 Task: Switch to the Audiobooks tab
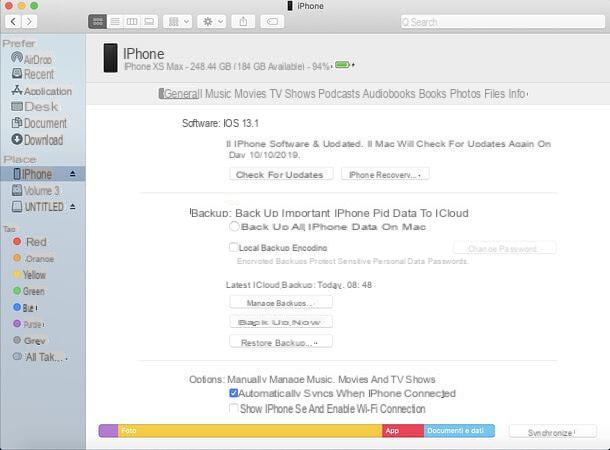[389, 94]
